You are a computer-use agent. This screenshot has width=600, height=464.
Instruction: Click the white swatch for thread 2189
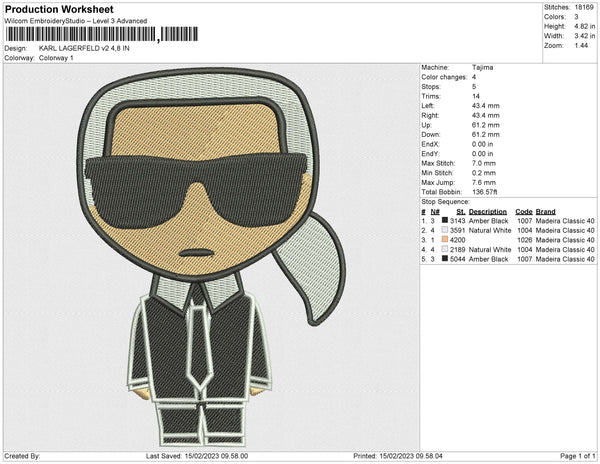click(445, 249)
